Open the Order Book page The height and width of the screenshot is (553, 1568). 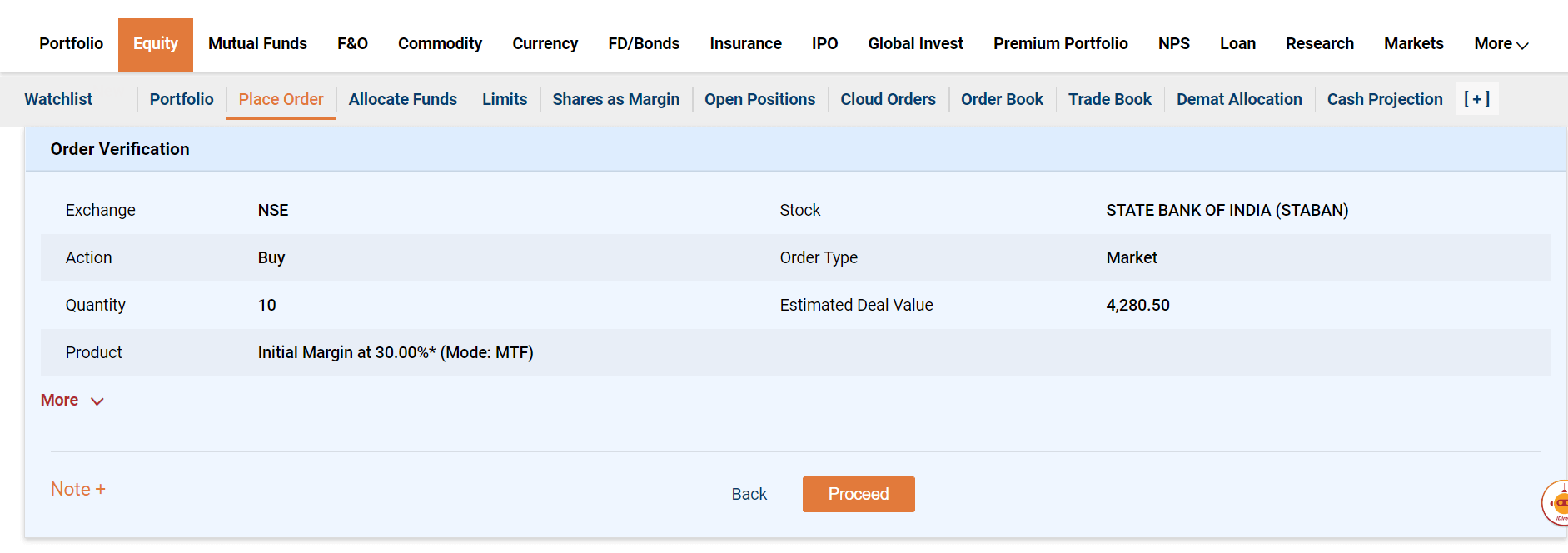(x=1002, y=99)
